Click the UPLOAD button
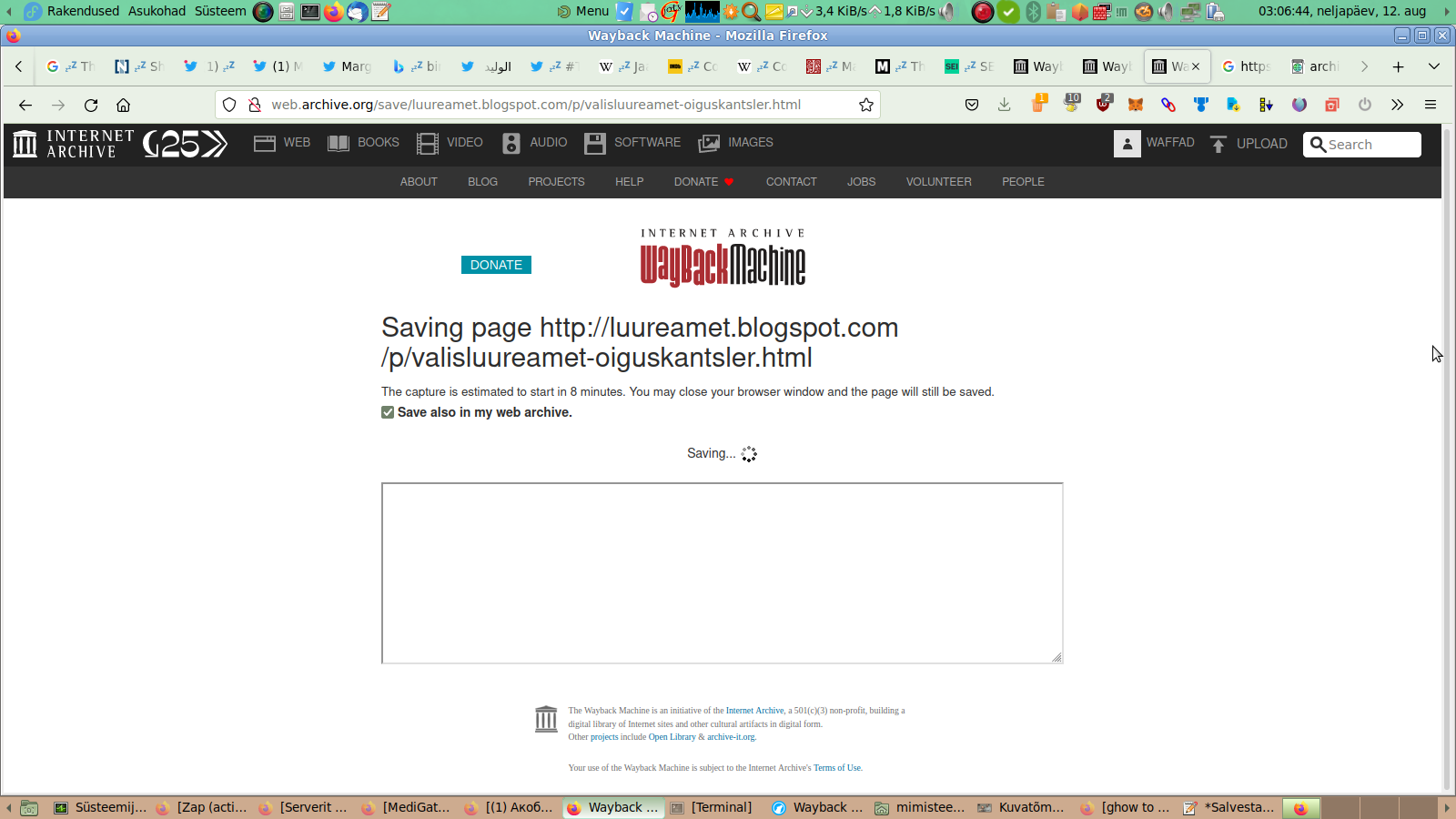Viewport: 1456px width, 819px height. [1249, 144]
